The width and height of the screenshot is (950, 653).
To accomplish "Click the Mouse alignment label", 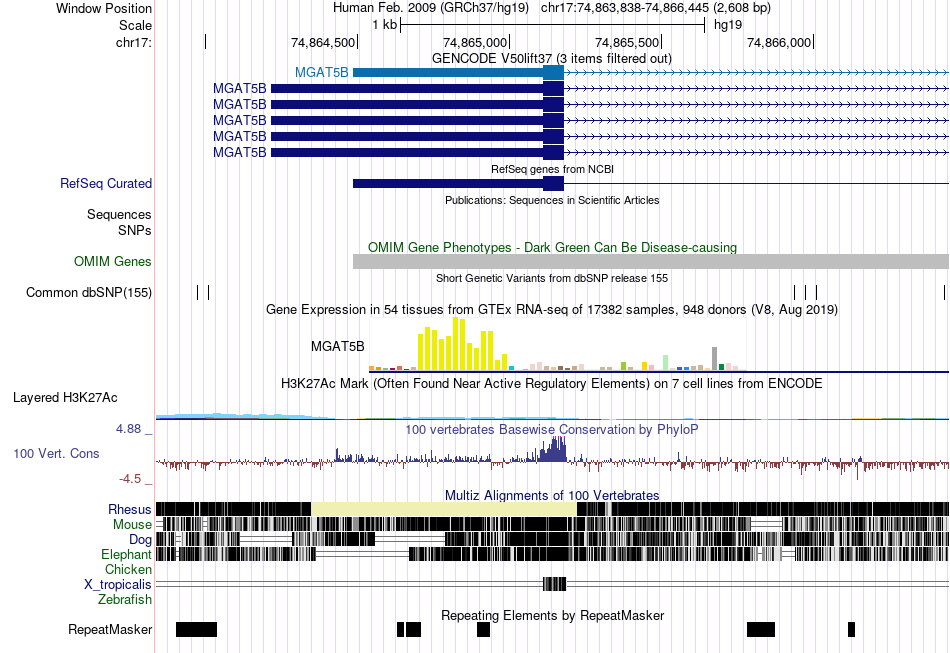I will [x=132, y=525].
